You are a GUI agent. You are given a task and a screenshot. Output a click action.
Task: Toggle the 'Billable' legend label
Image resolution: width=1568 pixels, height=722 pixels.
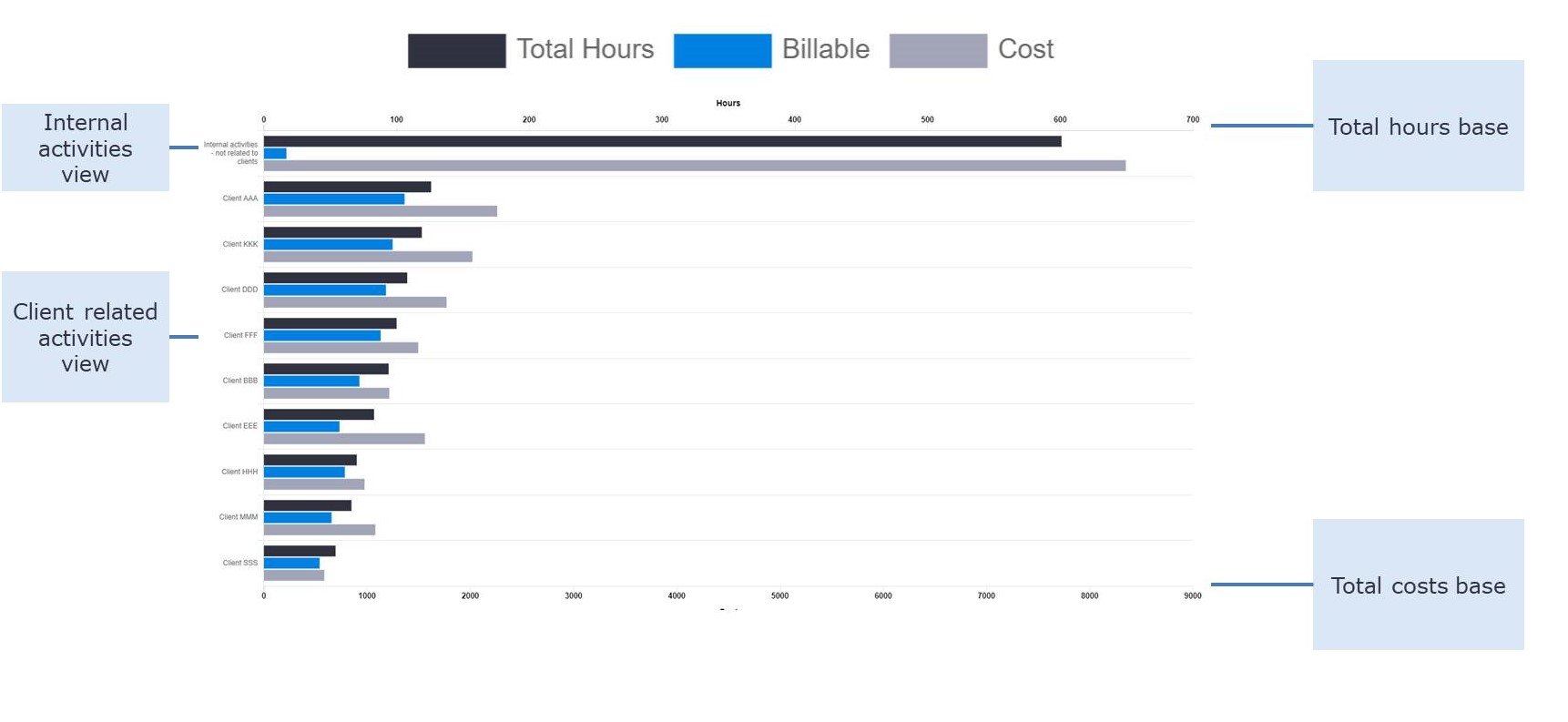coord(826,49)
